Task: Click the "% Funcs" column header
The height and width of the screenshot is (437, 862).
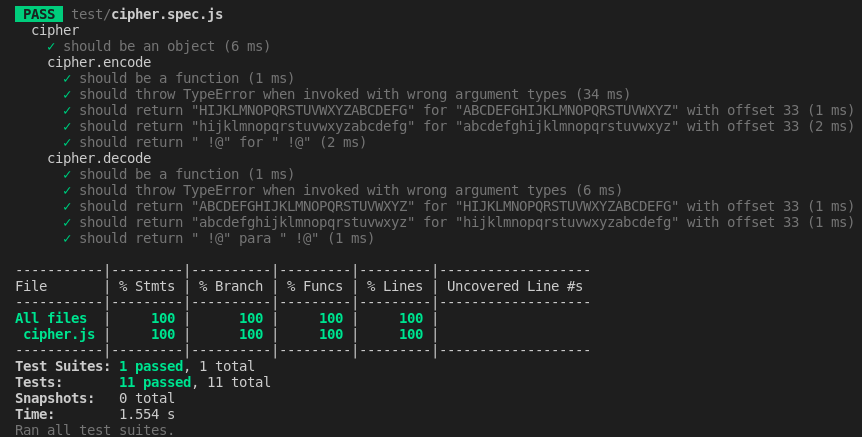Action: [x=314, y=286]
